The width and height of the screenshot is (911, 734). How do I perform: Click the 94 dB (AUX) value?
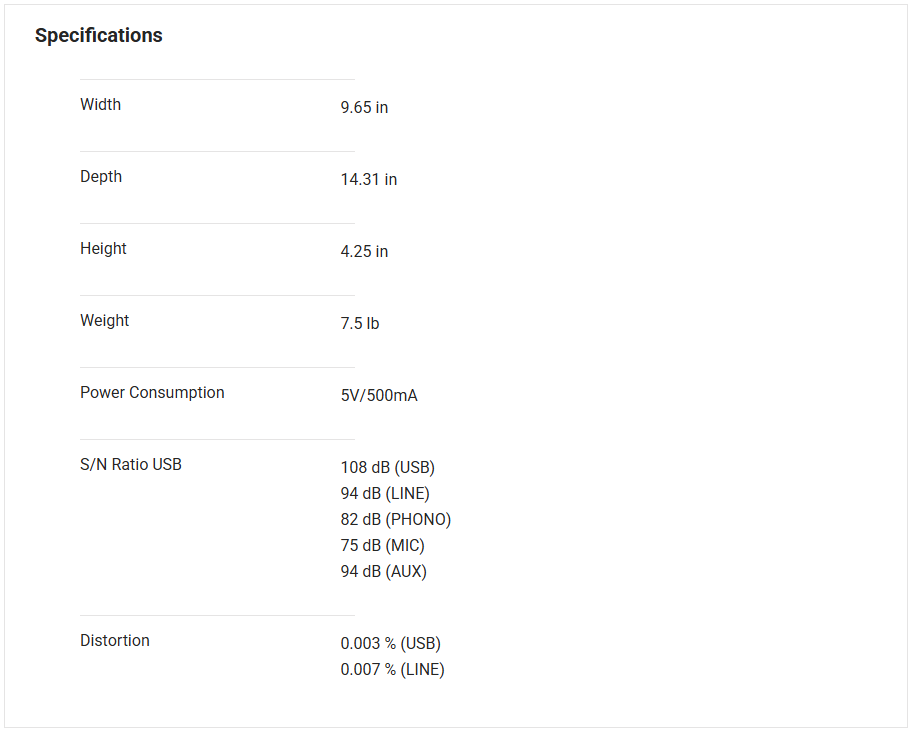point(383,572)
